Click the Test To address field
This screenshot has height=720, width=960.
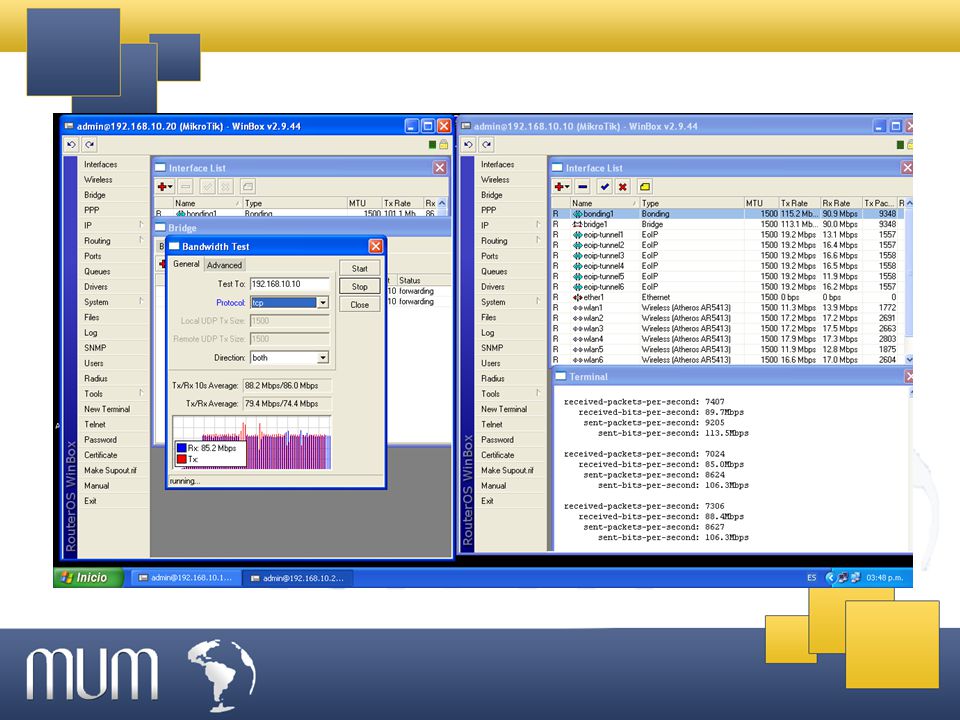[290, 284]
